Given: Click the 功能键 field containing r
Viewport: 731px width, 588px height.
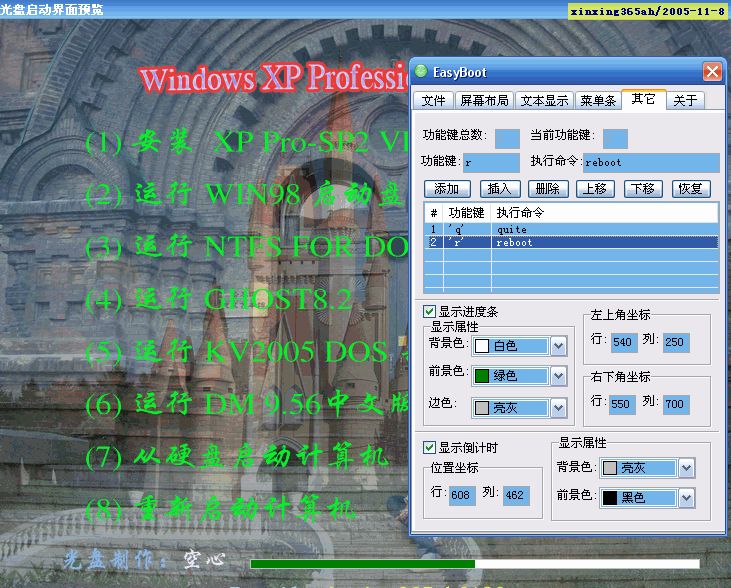Looking at the screenshot, I should 491,163.
